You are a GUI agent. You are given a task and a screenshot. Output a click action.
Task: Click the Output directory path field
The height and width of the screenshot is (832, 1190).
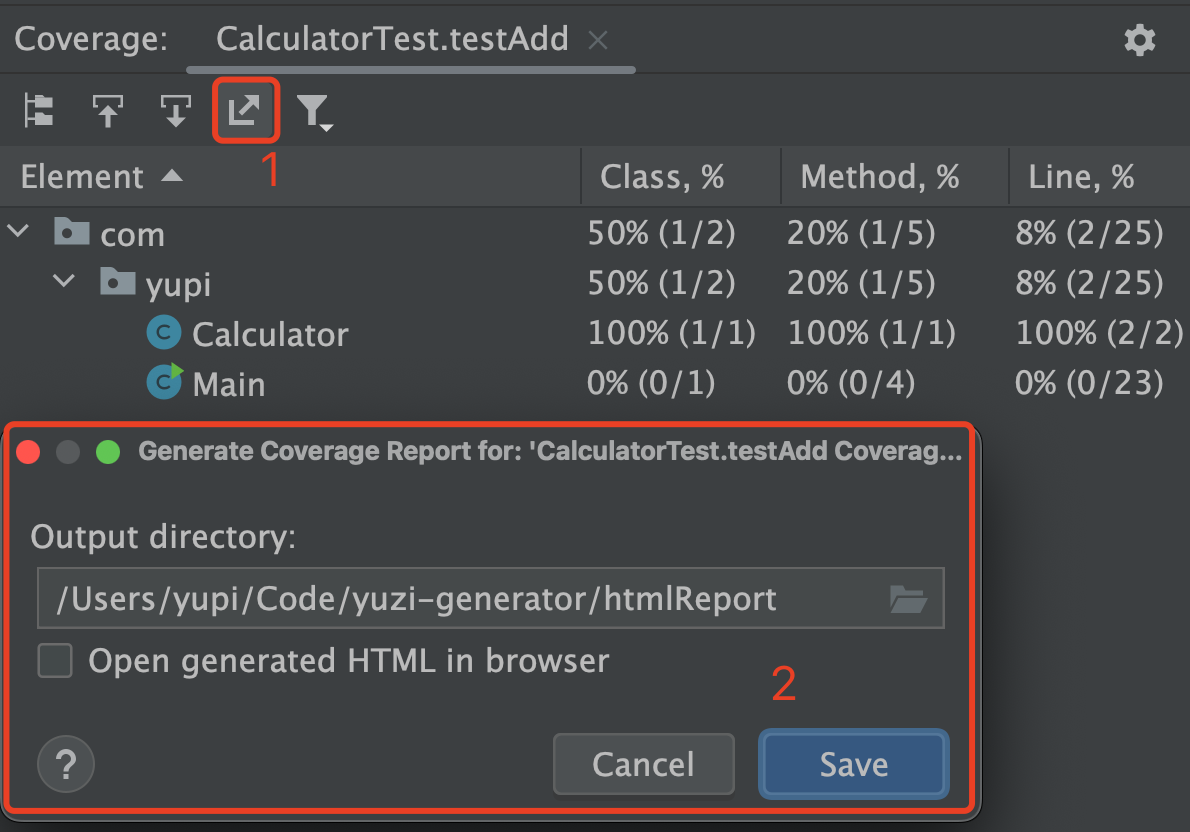pyautogui.click(x=490, y=598)
